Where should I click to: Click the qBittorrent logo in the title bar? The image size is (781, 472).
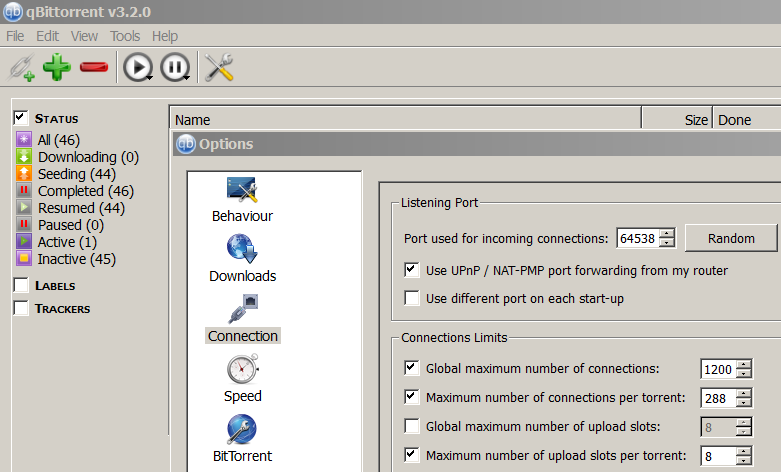point(12,11)
